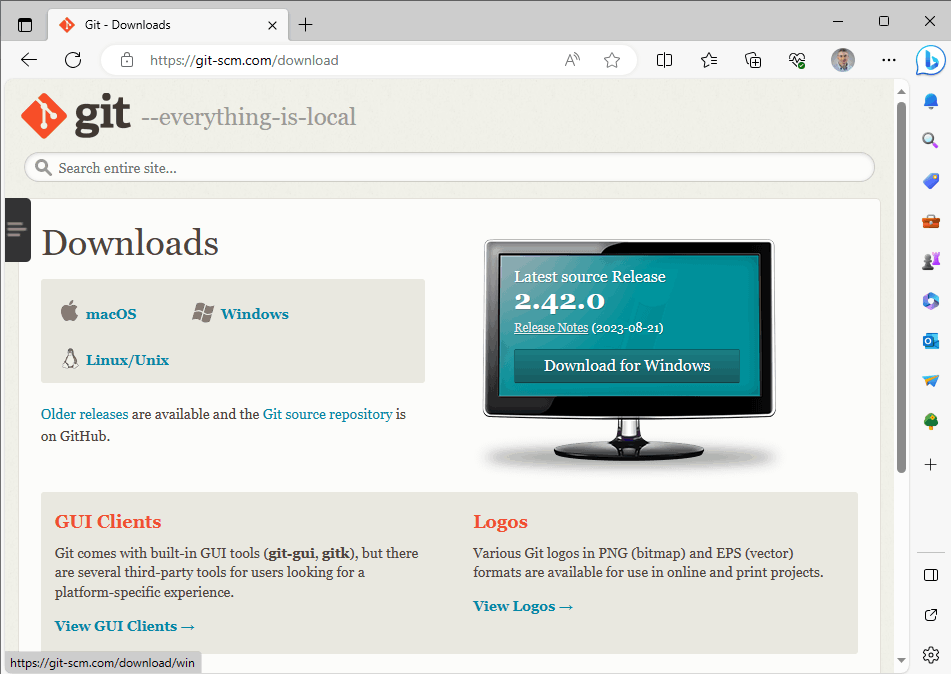Click the page vertical scrollbar thumb
Viewport: 951px width, 674px height.
click(x=901, y=287)
